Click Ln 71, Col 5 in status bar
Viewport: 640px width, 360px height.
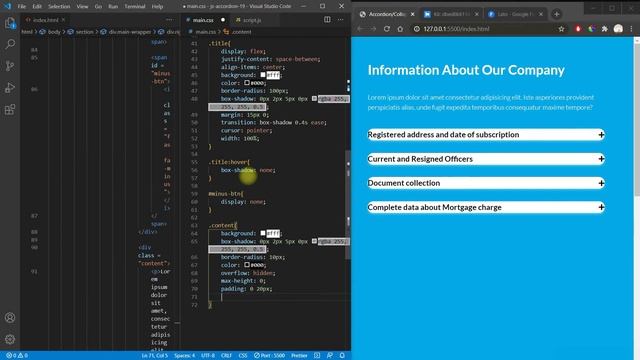(155, 356)
